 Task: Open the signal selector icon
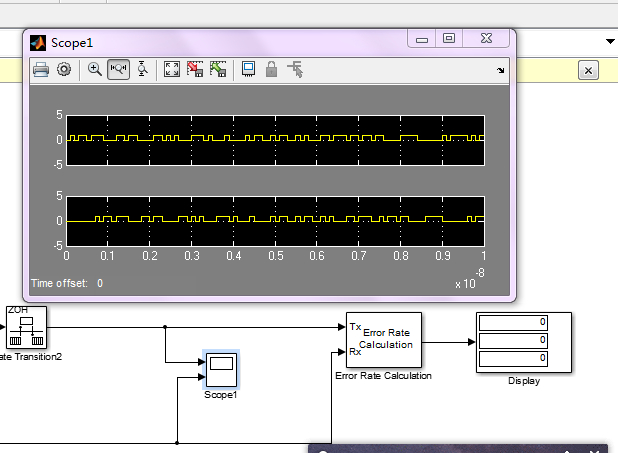(295, 69)
